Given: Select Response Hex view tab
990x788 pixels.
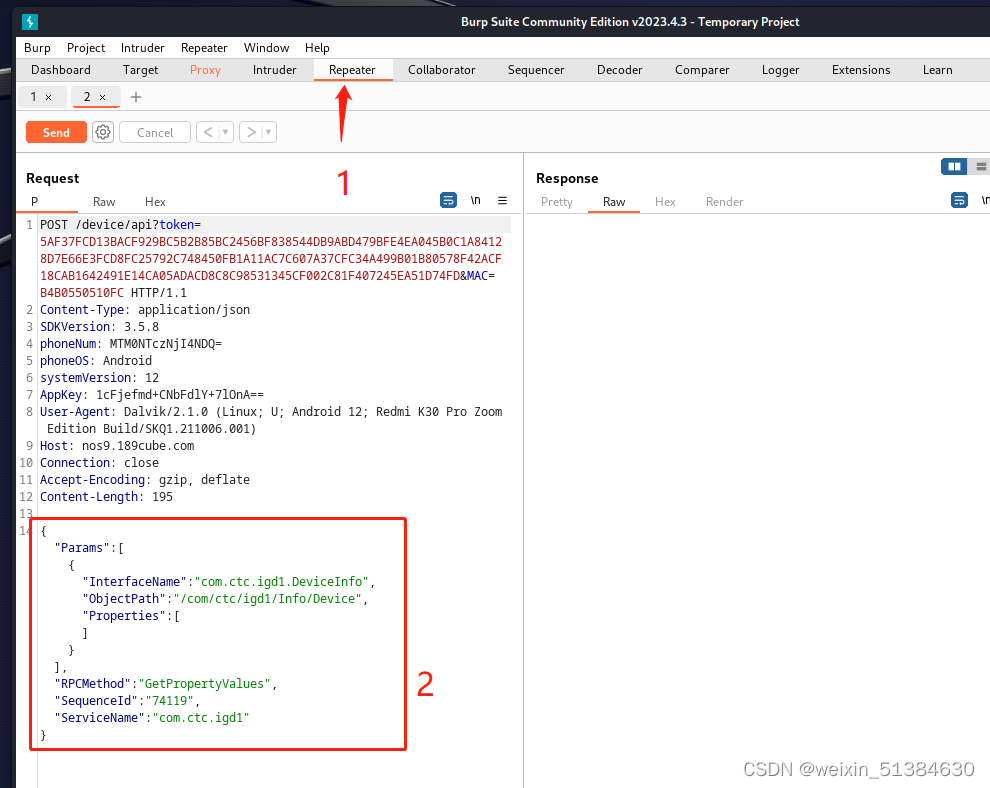Looking at the screenshot, I should tap(665, 201).
